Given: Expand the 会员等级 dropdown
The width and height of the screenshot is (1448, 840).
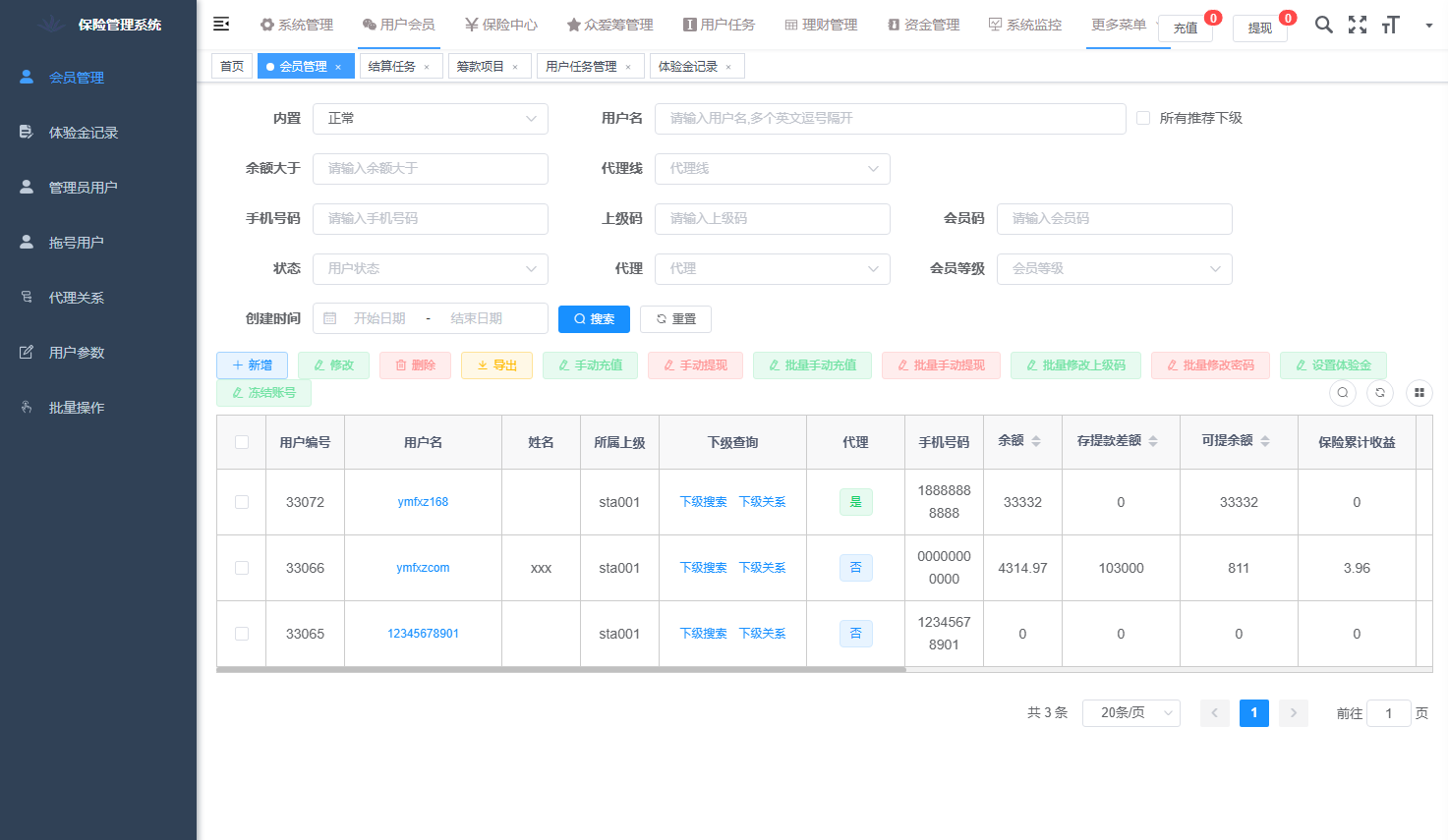Looking at the screenshot, I should (x=1115, y=269).
